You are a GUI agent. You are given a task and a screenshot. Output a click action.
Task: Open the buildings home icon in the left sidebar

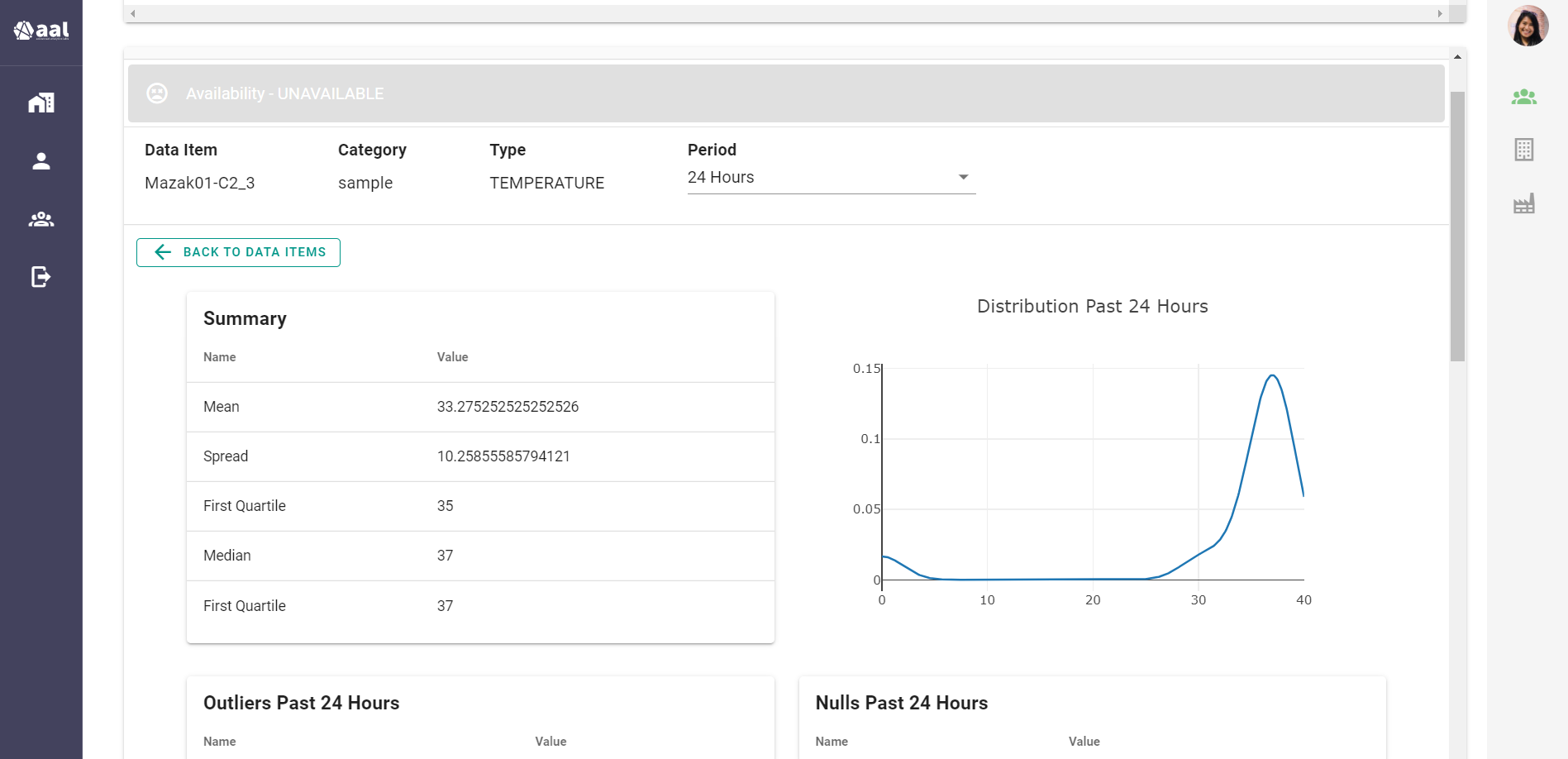coord(41,103)
